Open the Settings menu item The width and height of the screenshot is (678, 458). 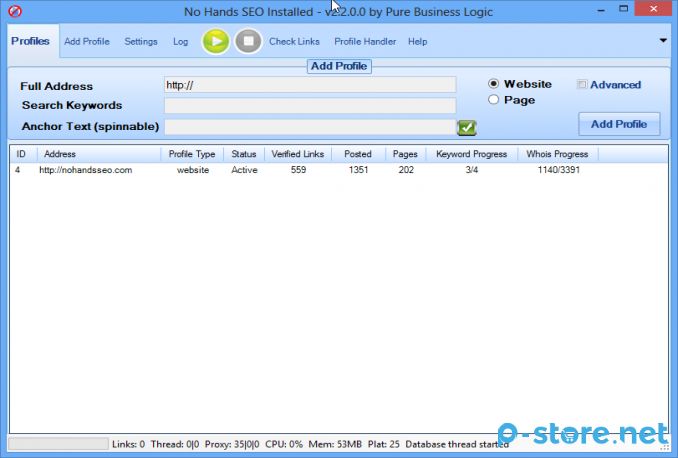pyautogui.click(x=141, y=42)
